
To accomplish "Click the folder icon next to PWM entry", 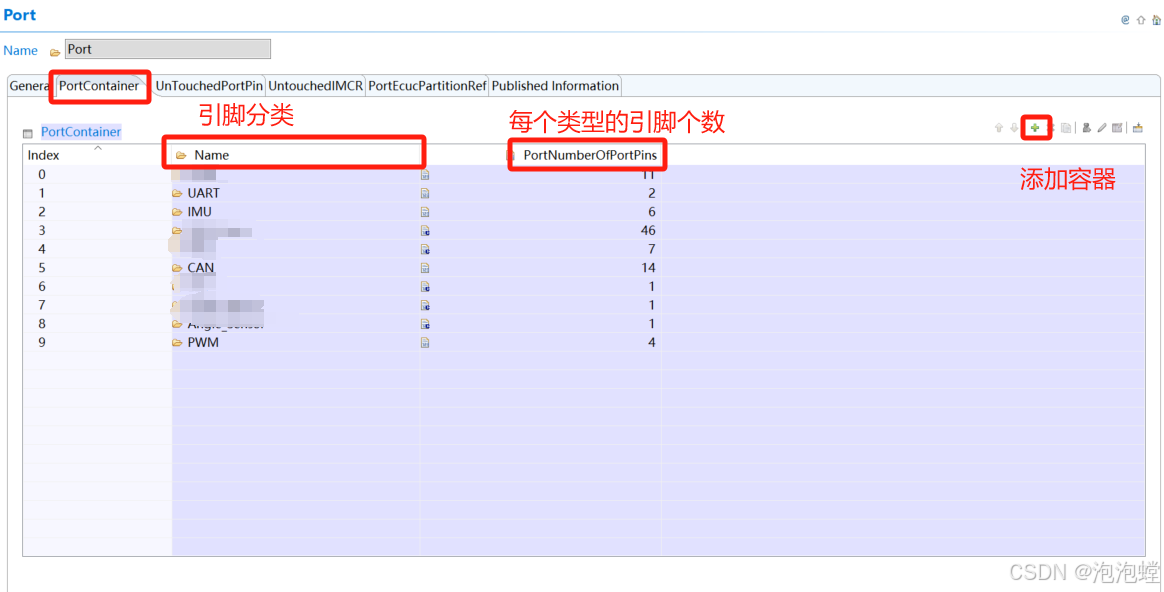I will [x=177, y=342].
